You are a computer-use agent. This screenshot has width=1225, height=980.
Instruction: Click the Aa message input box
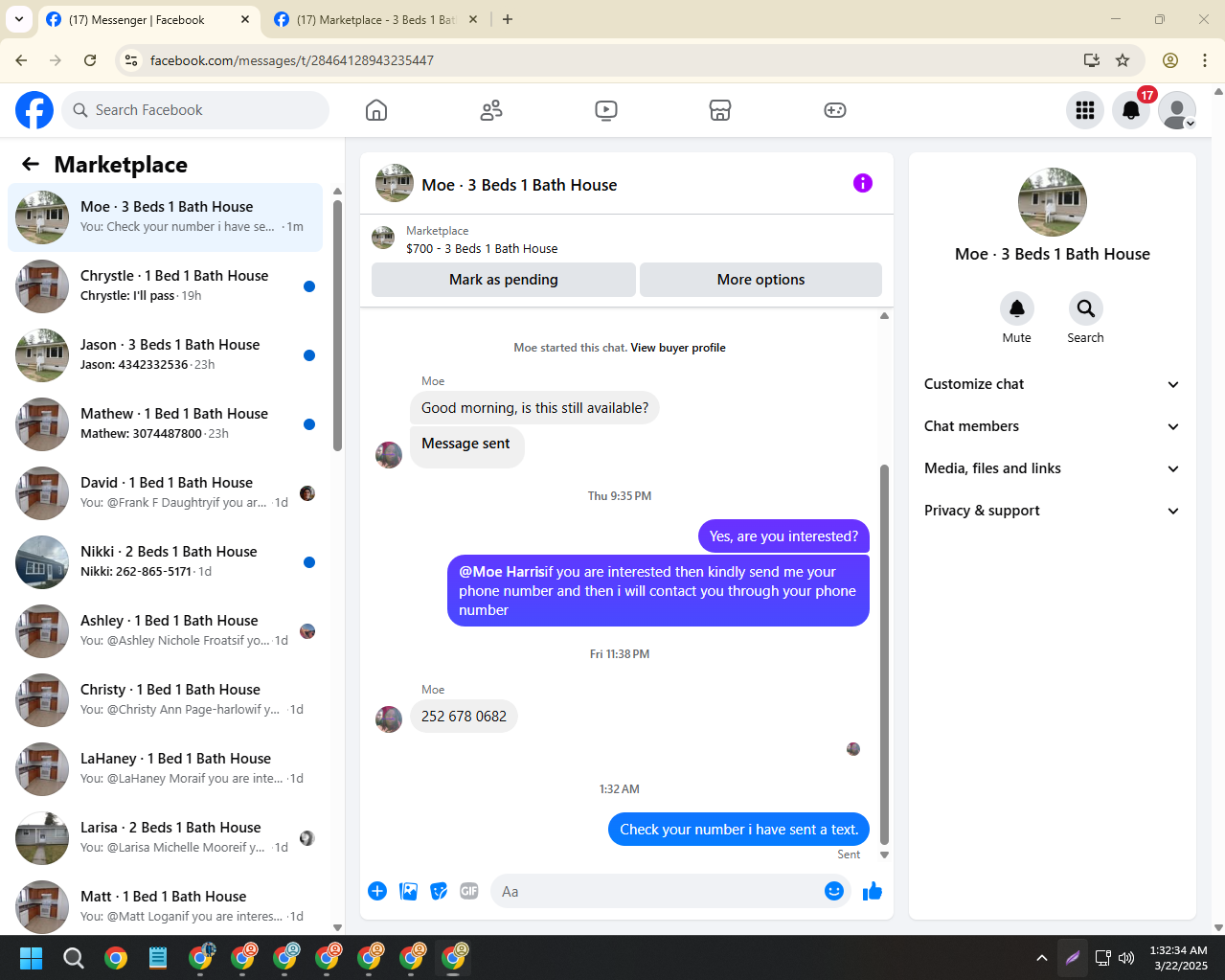point(657,891)
